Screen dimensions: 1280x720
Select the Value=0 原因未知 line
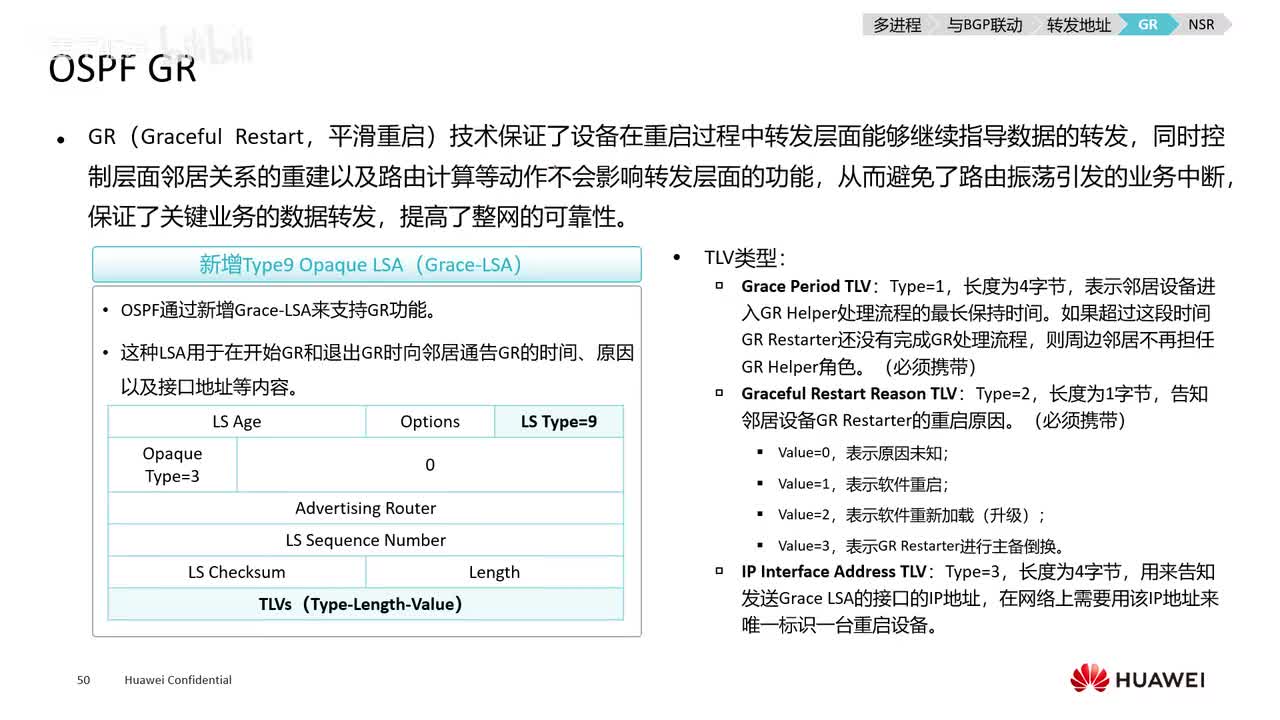[863, 453]
